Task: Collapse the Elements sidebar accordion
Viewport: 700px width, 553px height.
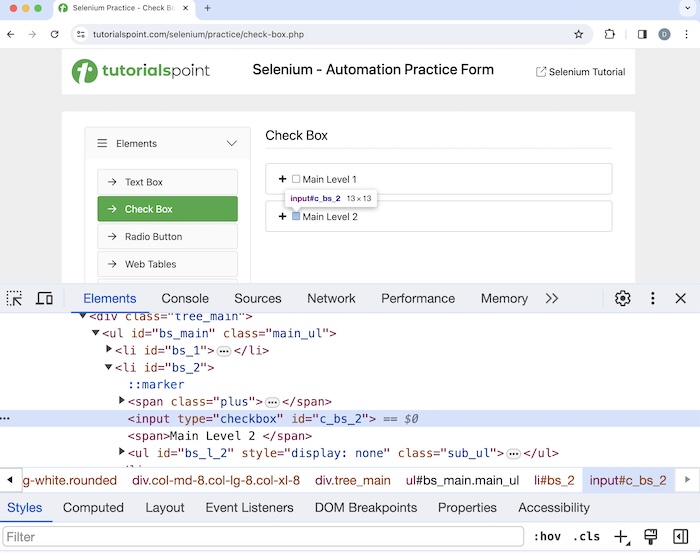Action: (231, 144)
